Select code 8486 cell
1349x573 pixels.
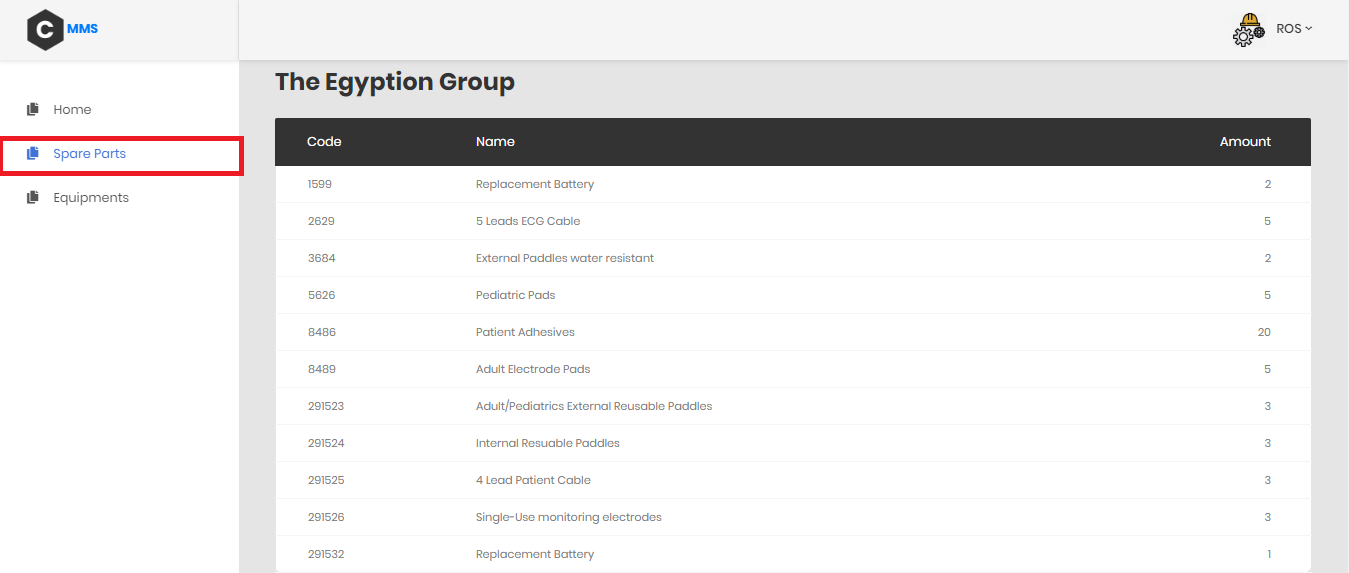[322, 332]
